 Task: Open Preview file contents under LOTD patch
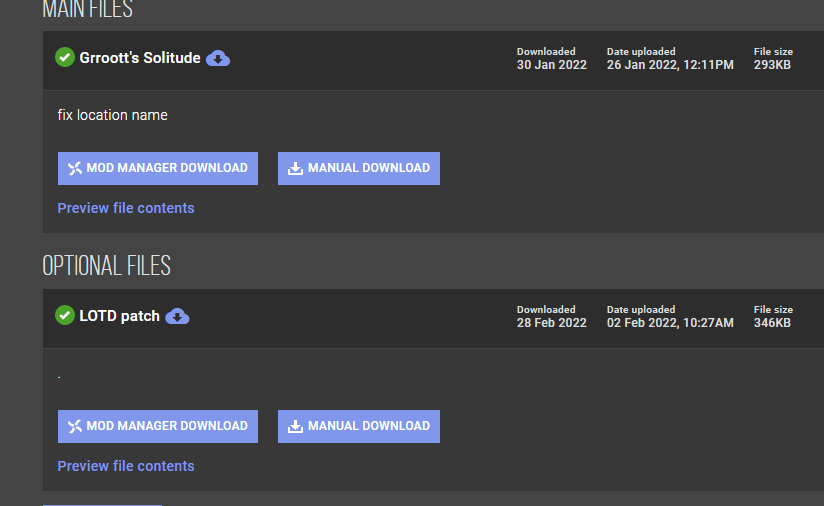tap(126, 466)
